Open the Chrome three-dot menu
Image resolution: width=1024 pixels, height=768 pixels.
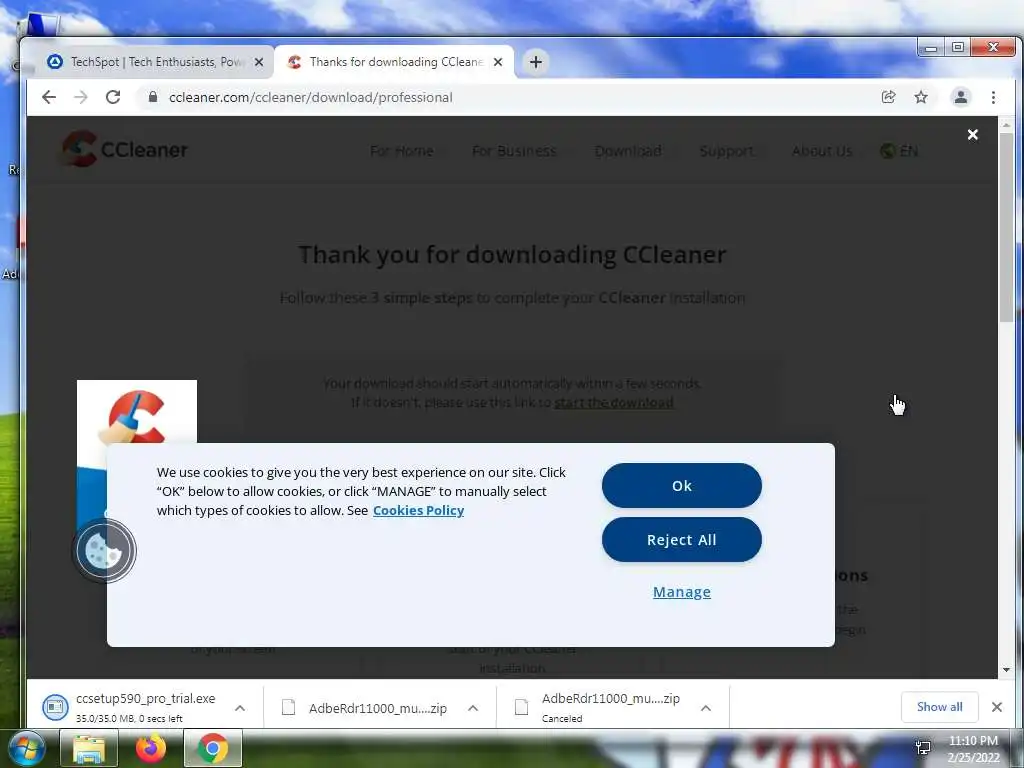coord(993,97)
